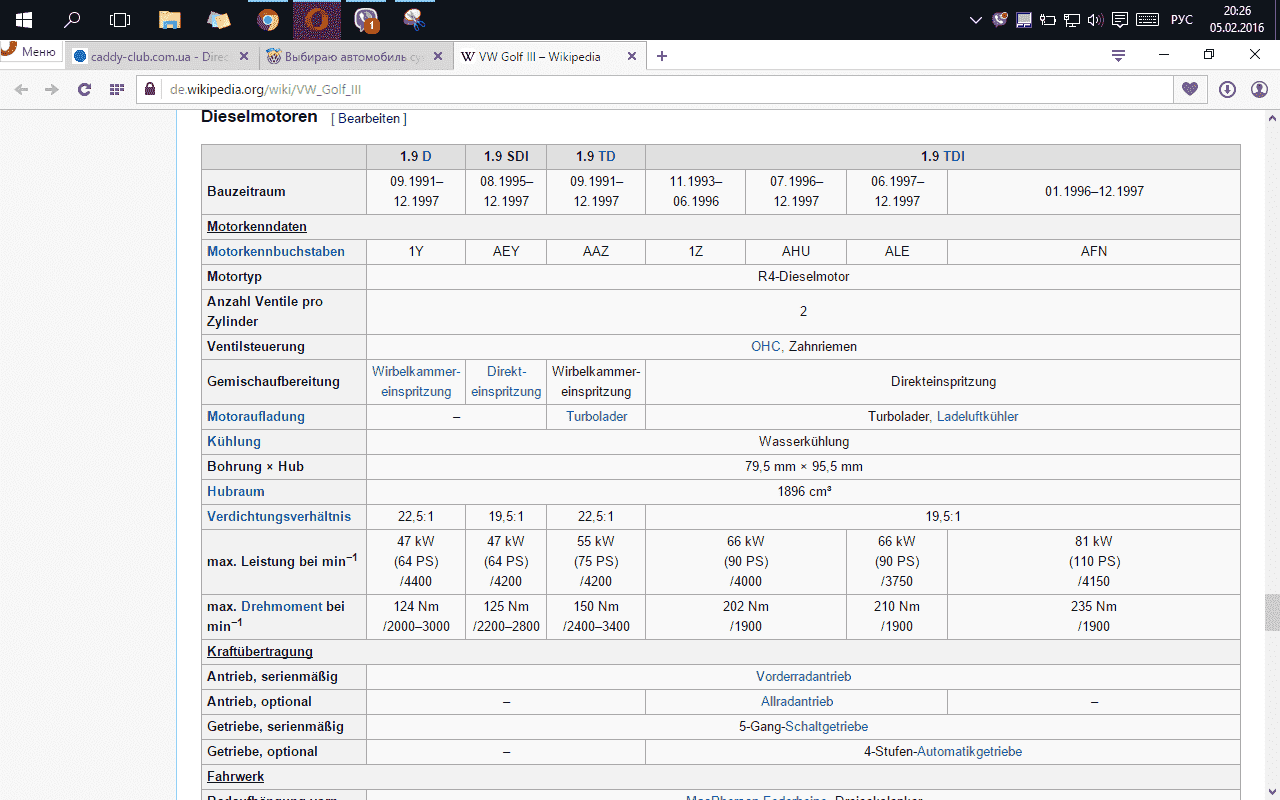Click the user profile icon in toolbar
The height and width of the screenshot is (800, 1280).
[x=1259, y=89]
